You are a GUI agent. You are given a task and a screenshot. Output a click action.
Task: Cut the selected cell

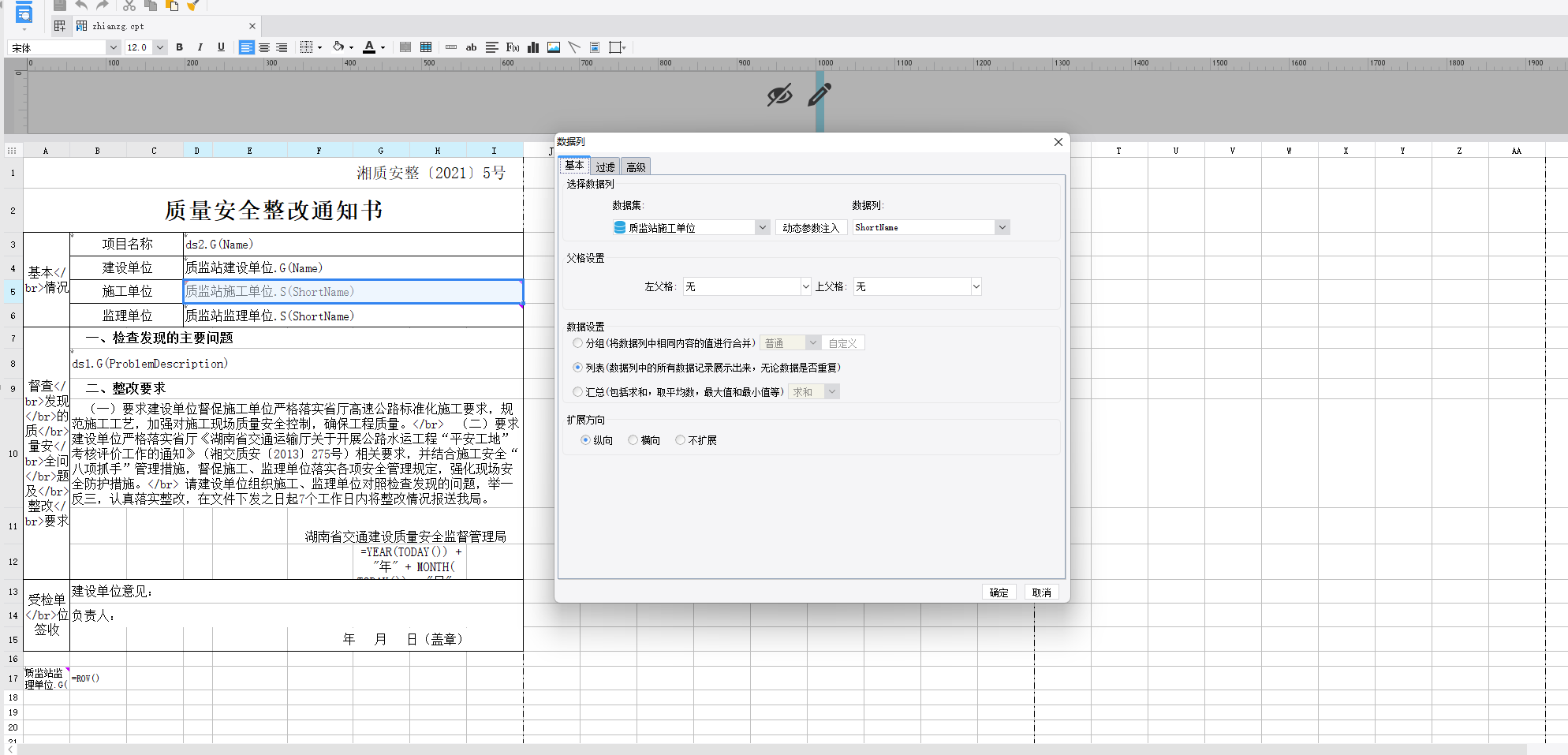click(129, 5)
